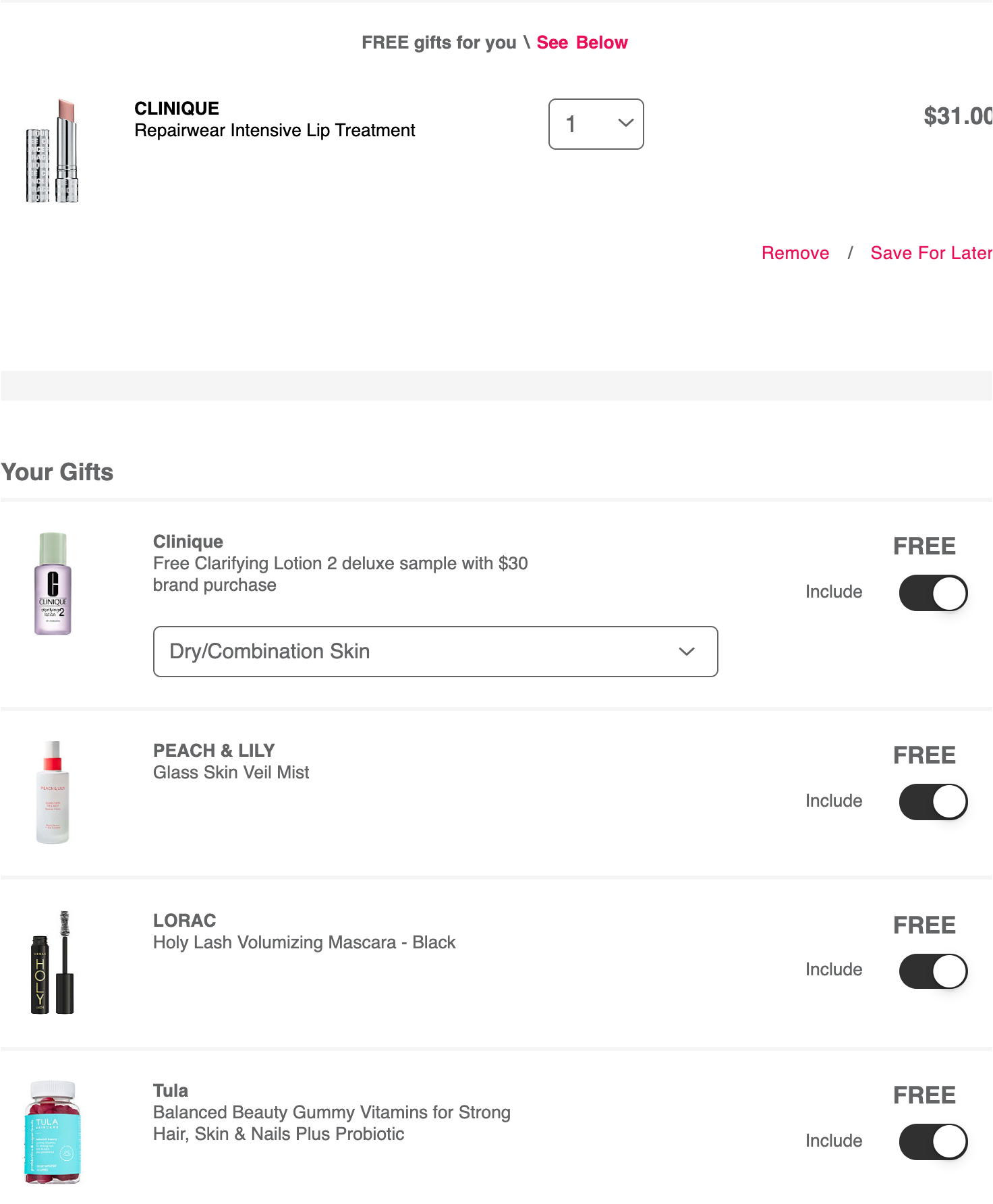Open the quantity dropdown showing 1
This screenshot has height=1204, width=993.
click(596, 124)
